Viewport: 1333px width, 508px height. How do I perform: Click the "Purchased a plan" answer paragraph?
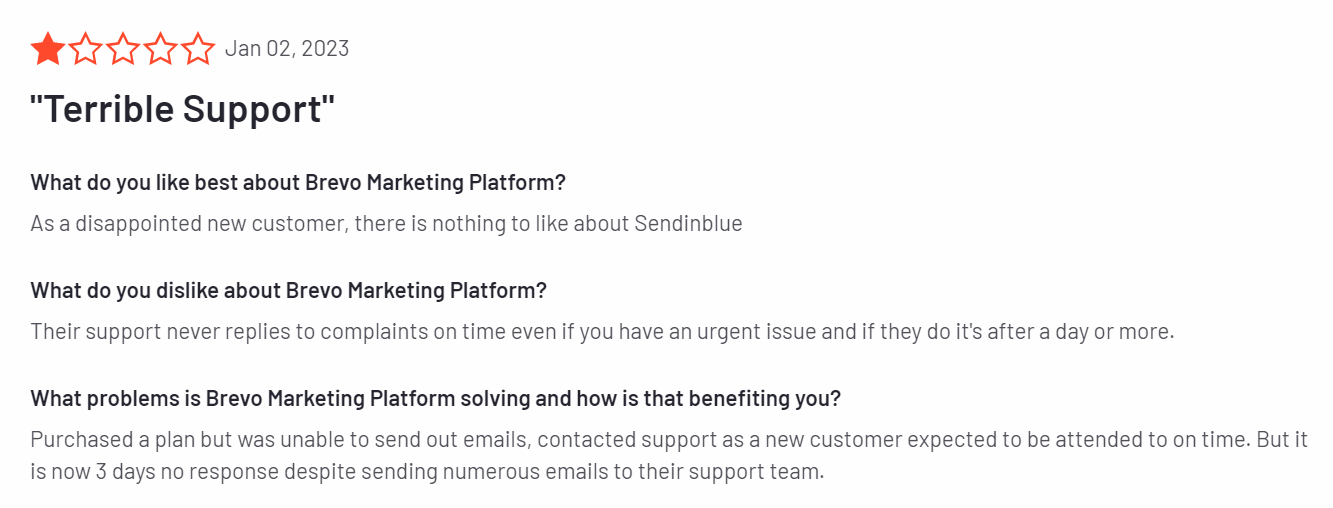(x=669, y=455)
